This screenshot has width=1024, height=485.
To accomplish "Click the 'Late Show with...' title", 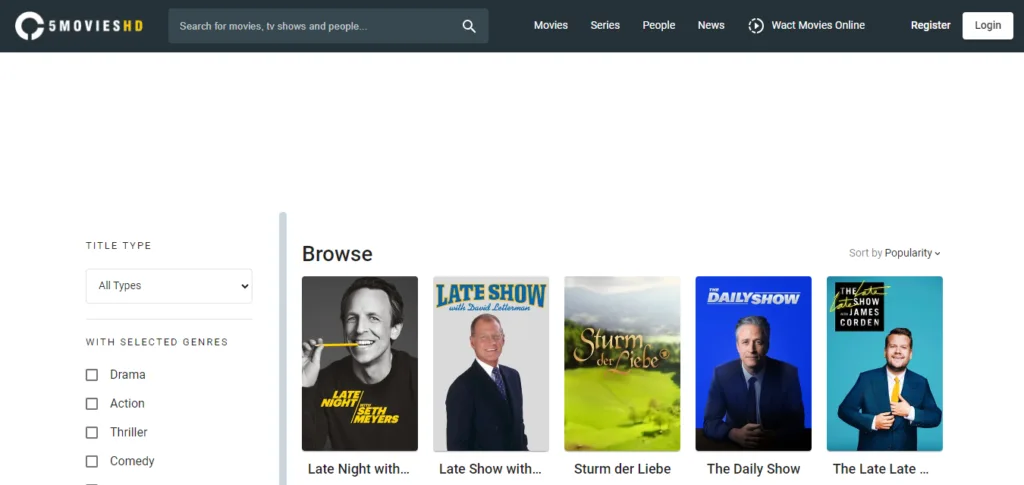I will (490, 469).
